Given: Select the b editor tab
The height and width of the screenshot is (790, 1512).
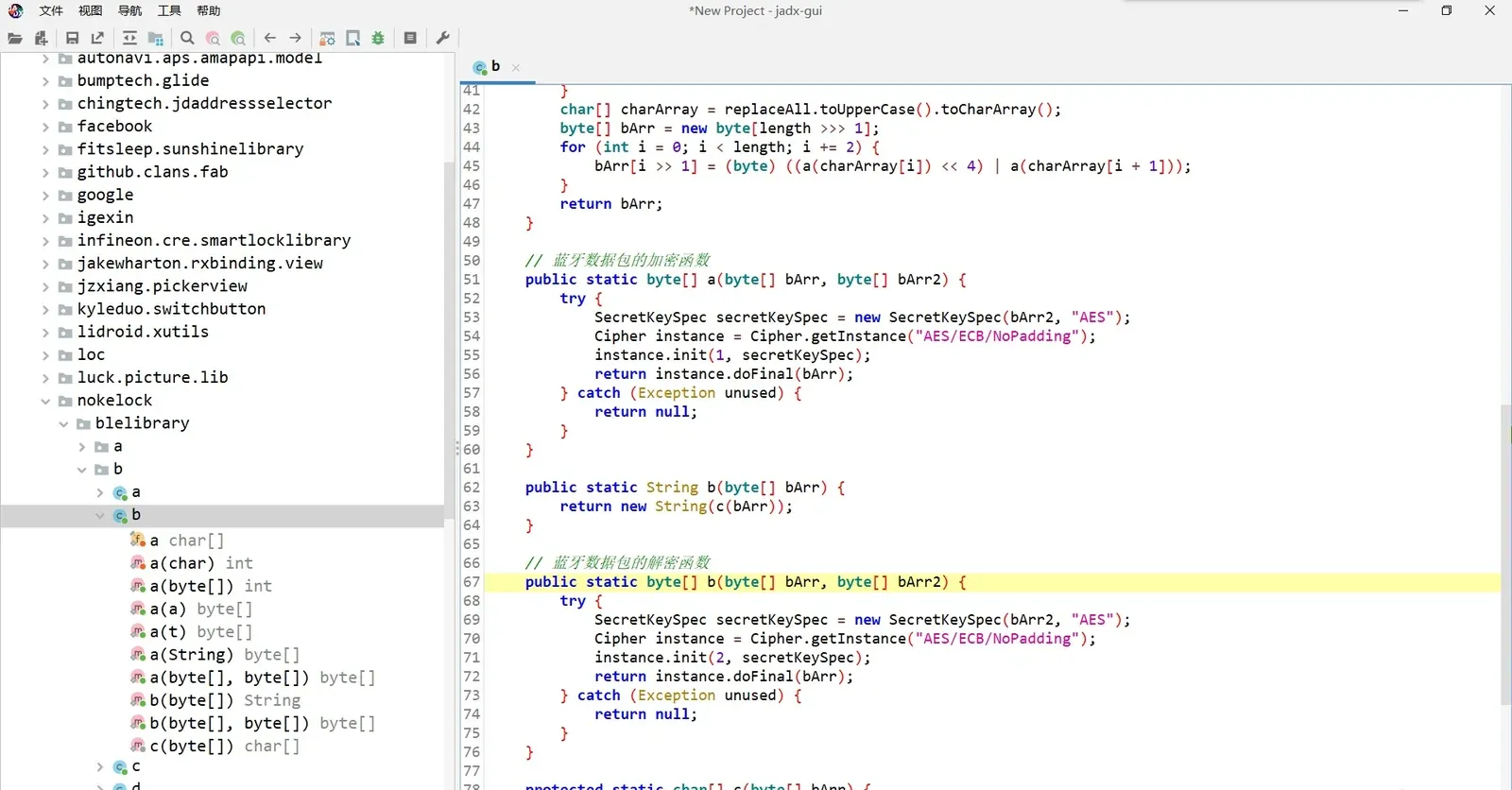Looking at the screenshot, I should (495, 67).
